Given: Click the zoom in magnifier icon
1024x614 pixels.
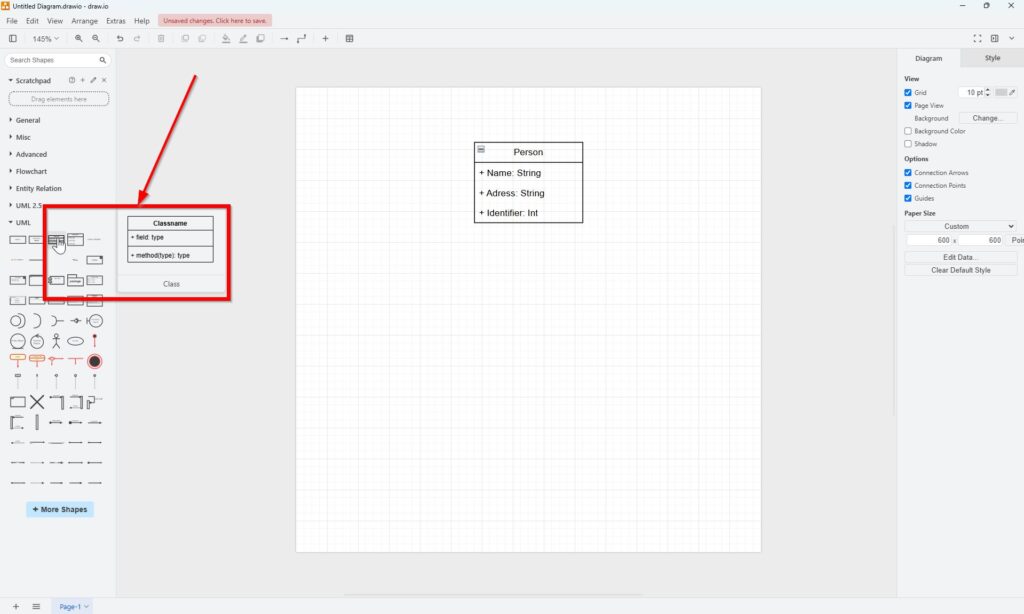Looking at the screenshot, I should (79, 39).
